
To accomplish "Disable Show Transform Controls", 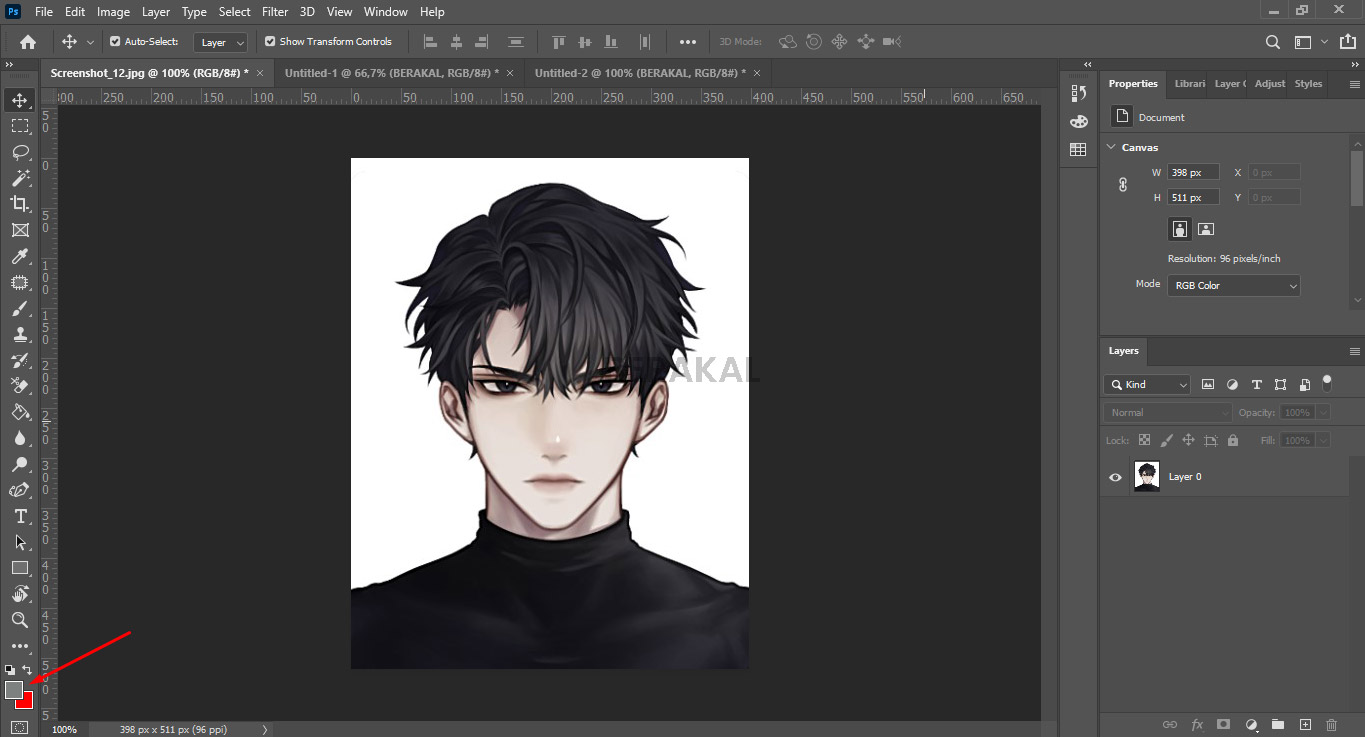I will [268, 42].
